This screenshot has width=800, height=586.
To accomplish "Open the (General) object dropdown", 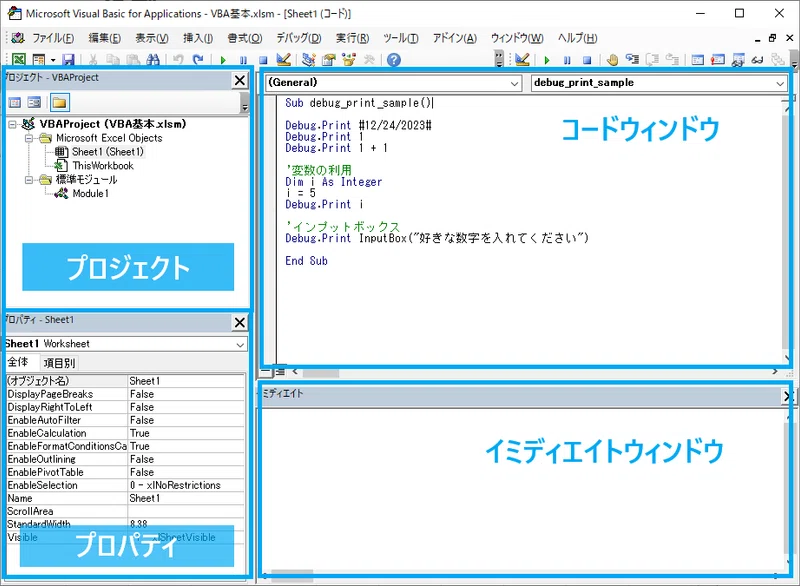I will pyautogui.click(x=515, y=83).
